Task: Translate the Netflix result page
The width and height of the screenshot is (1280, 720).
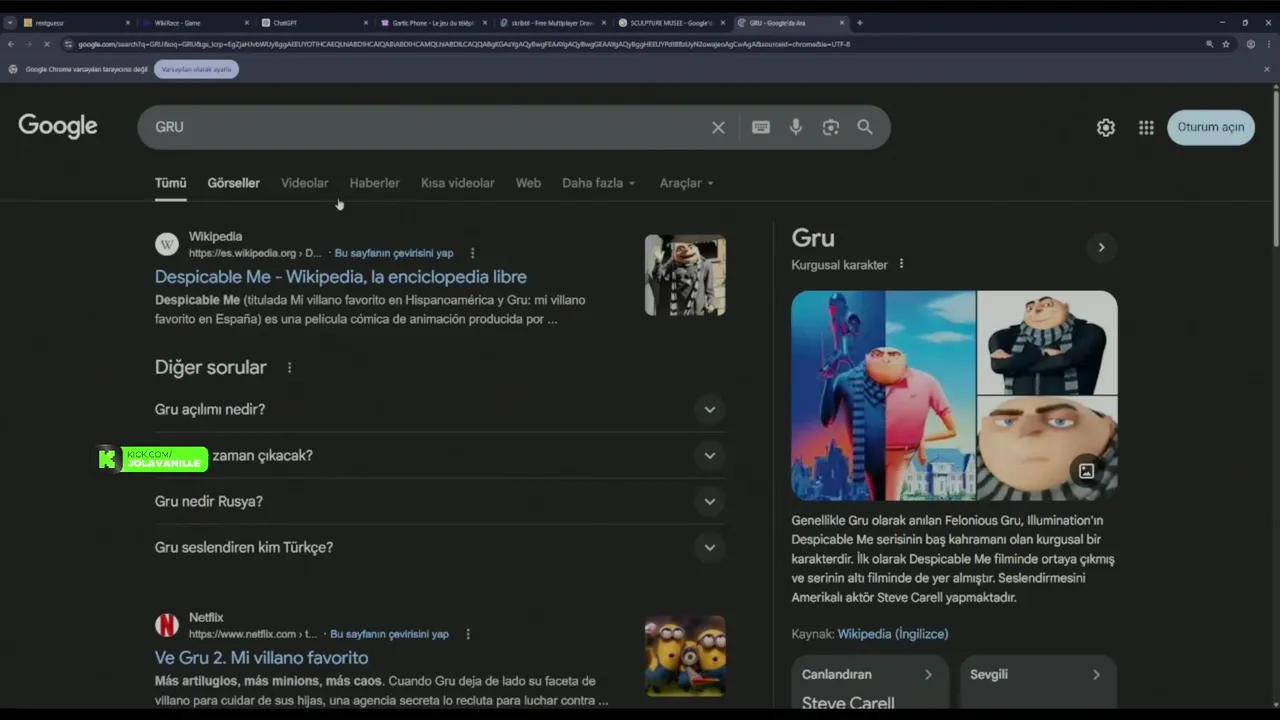Action: click(x=389, y=634)
